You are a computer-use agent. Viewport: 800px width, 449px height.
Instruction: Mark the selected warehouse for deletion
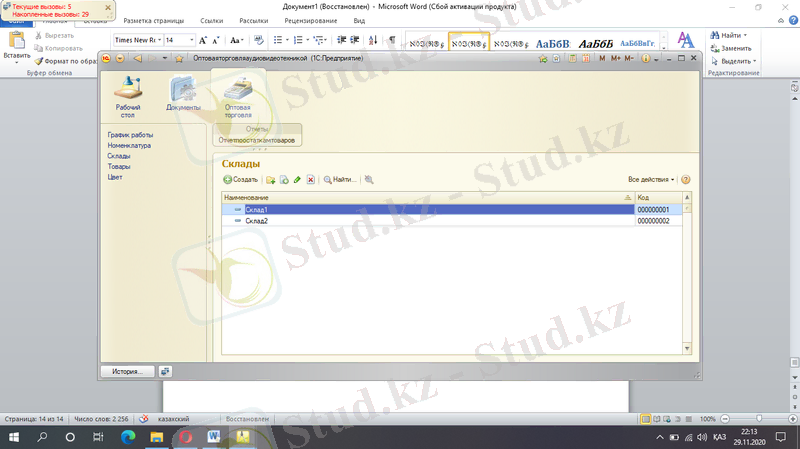click(x=310, y=180)
